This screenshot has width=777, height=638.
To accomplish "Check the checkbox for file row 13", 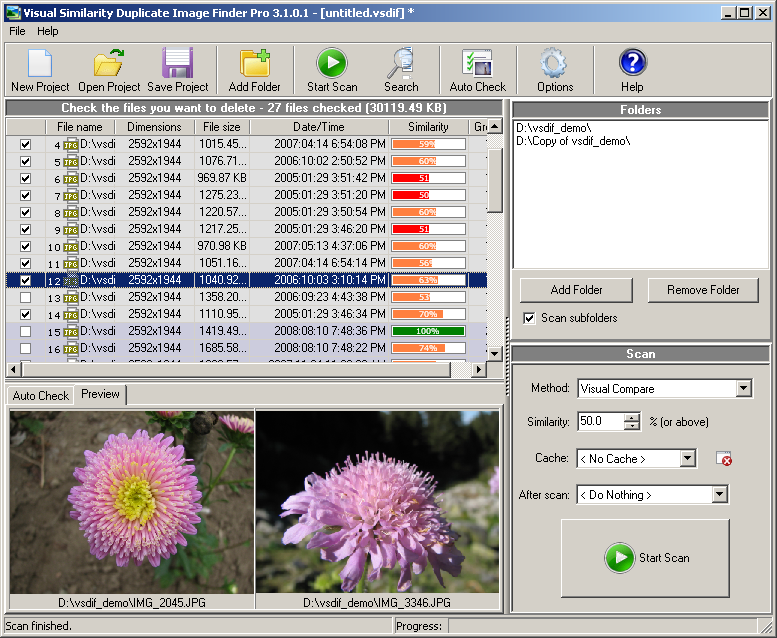I will pyautogui.click(x=25, y=297).
